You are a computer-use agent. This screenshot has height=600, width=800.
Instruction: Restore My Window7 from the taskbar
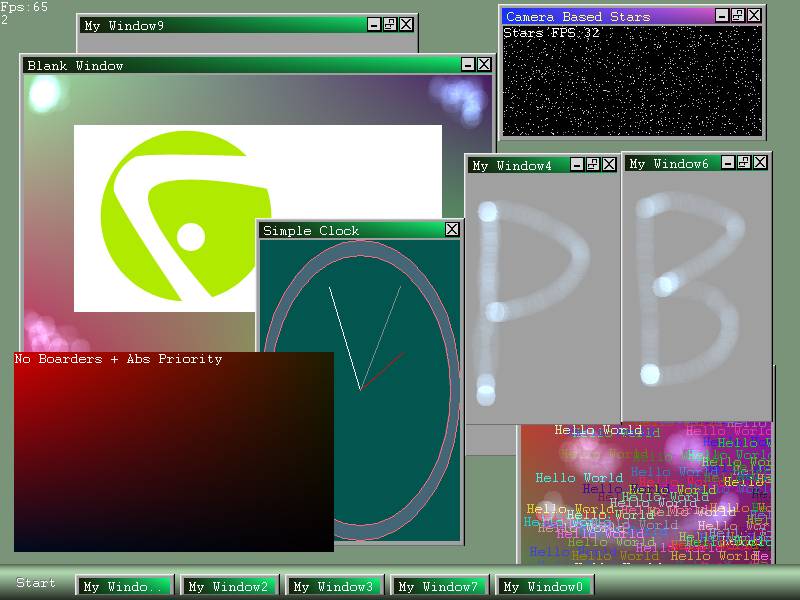tap(439, 586)
